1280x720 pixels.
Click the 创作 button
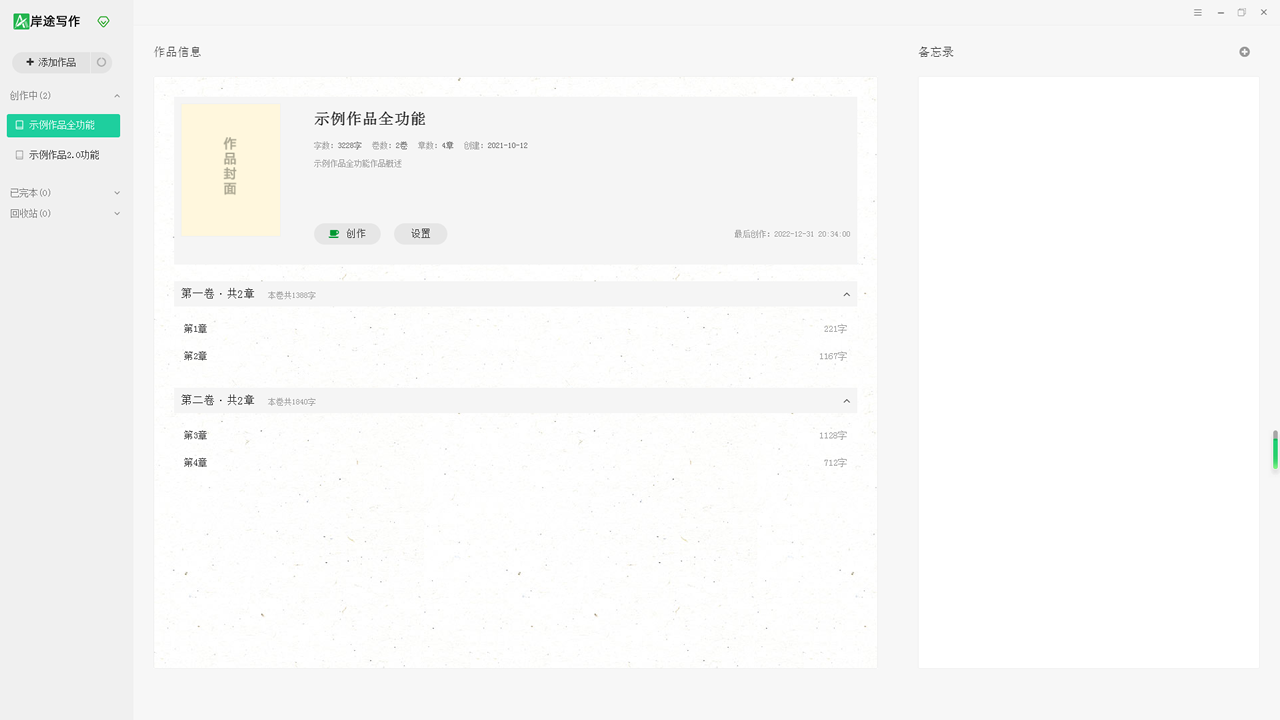coord(347,234)
